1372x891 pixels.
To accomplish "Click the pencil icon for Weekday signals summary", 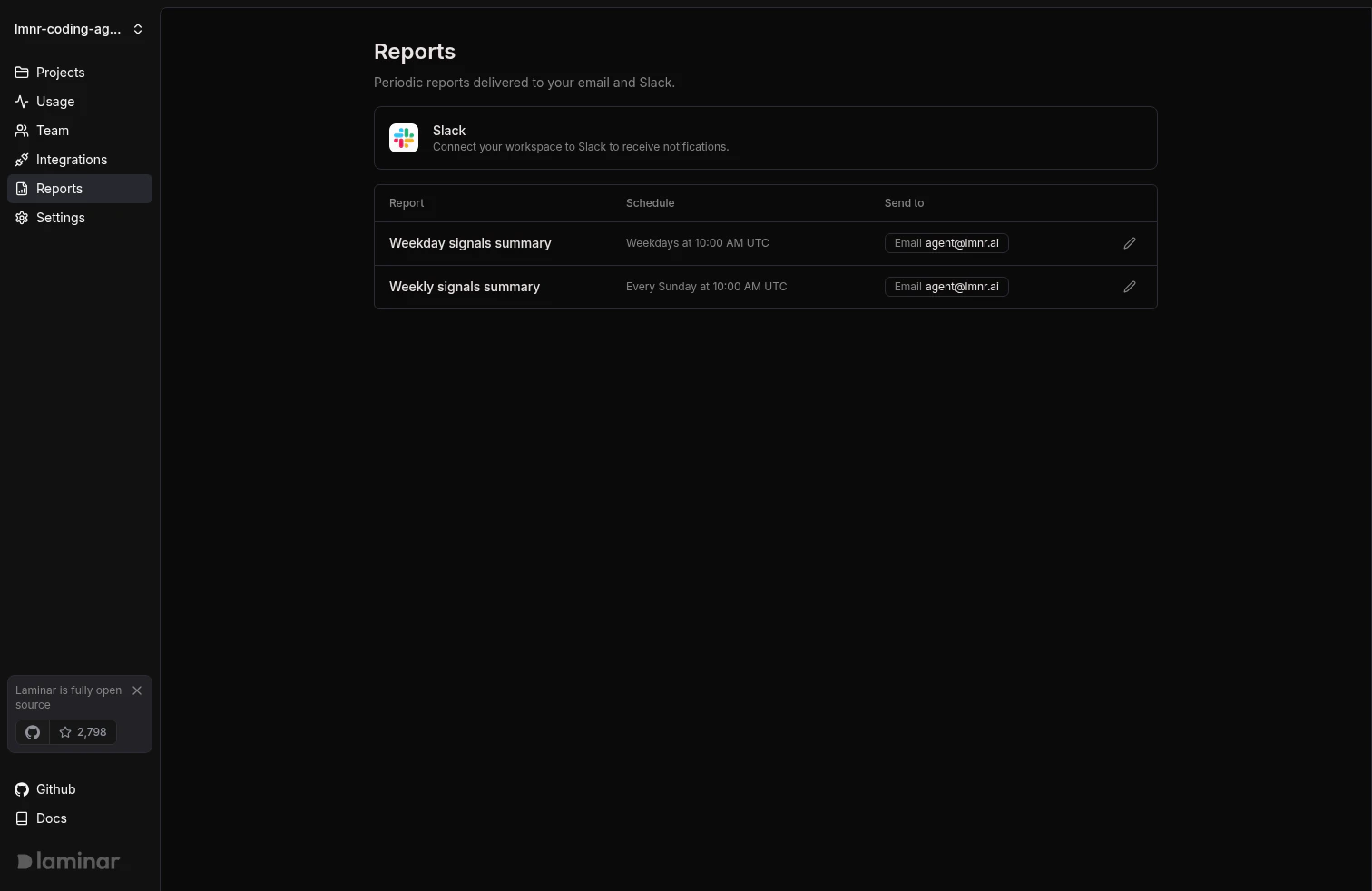I will (1129, 242).
